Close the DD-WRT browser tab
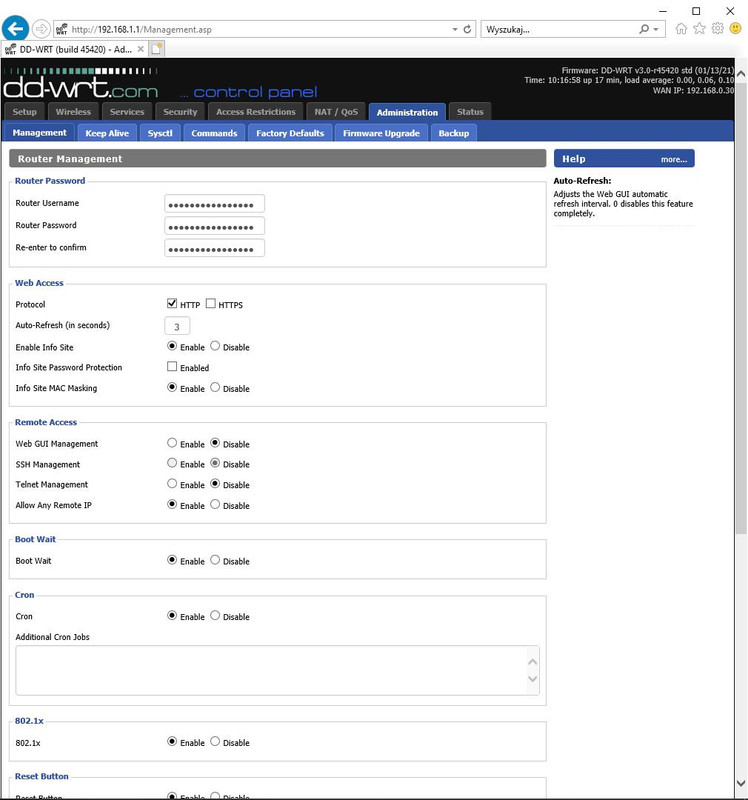This screenshot has height=800, width=748. [x=140, y=49]
